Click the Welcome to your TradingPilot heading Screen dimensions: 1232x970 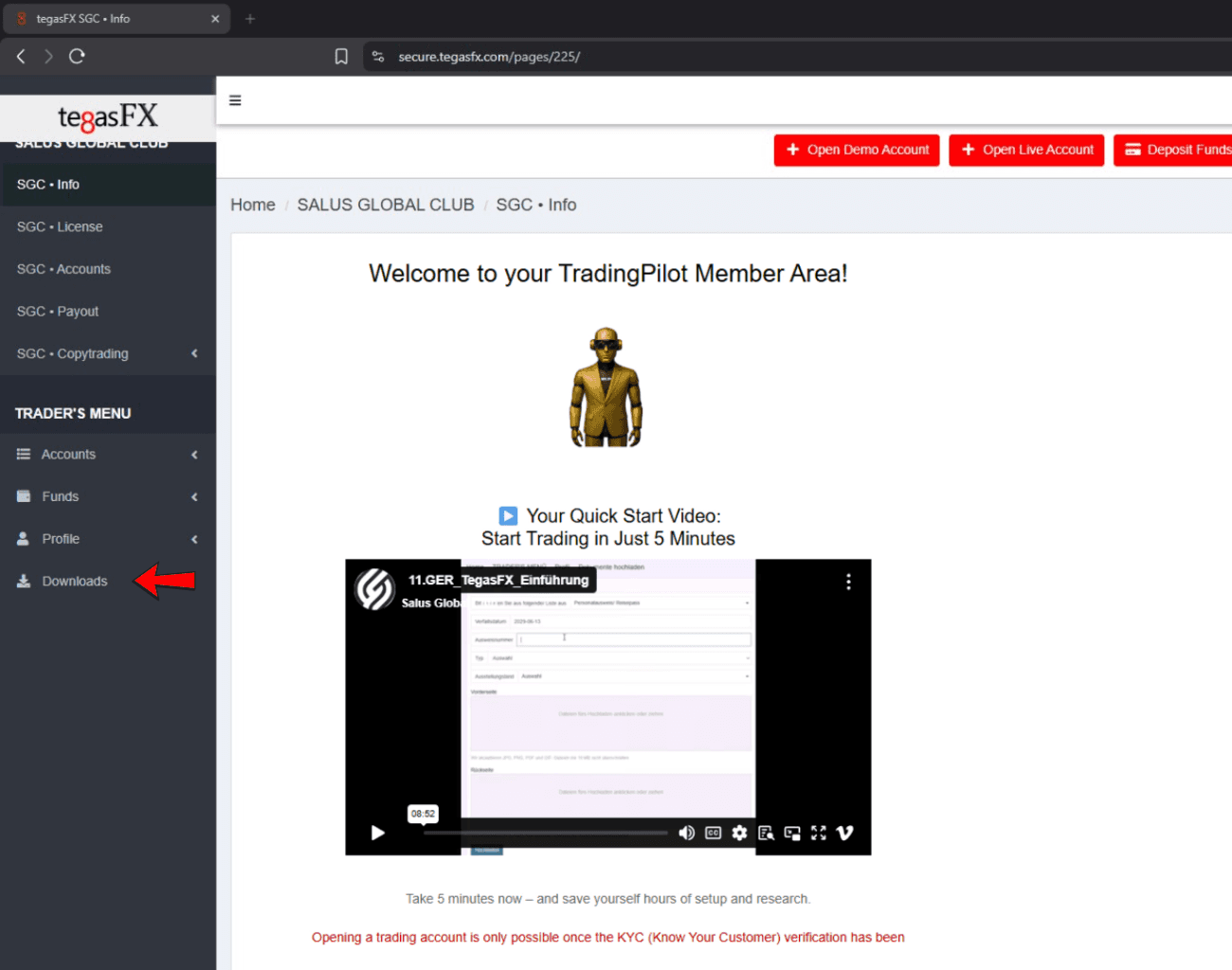[x=607, y=274]
